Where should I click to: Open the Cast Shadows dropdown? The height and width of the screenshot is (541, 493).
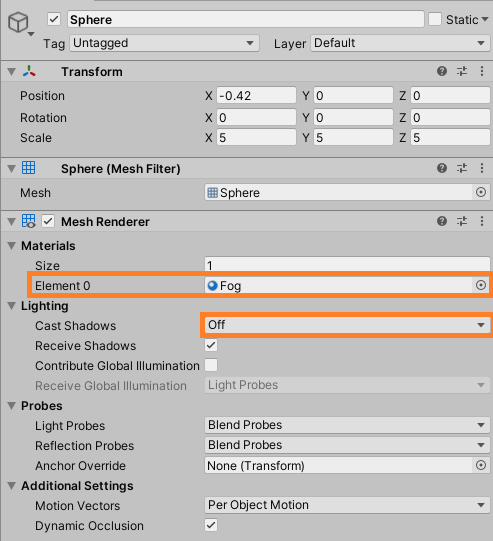pyautogui.click(x=347, y=325)
